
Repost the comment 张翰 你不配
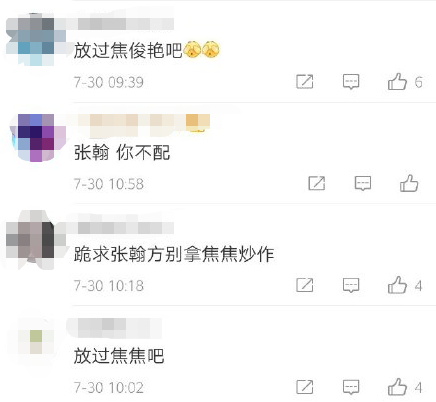coord(316,183)
